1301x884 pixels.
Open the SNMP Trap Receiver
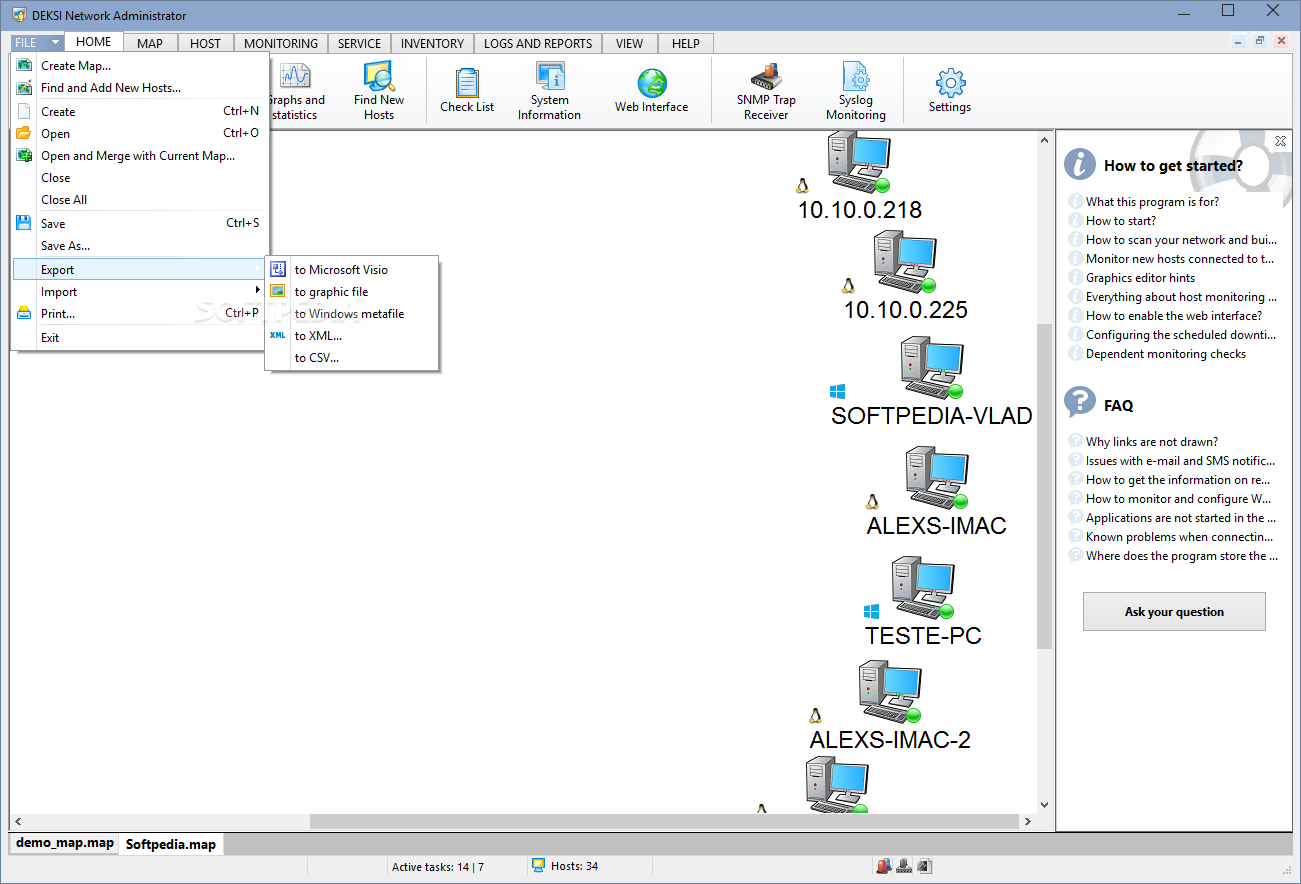pos(766,92)
